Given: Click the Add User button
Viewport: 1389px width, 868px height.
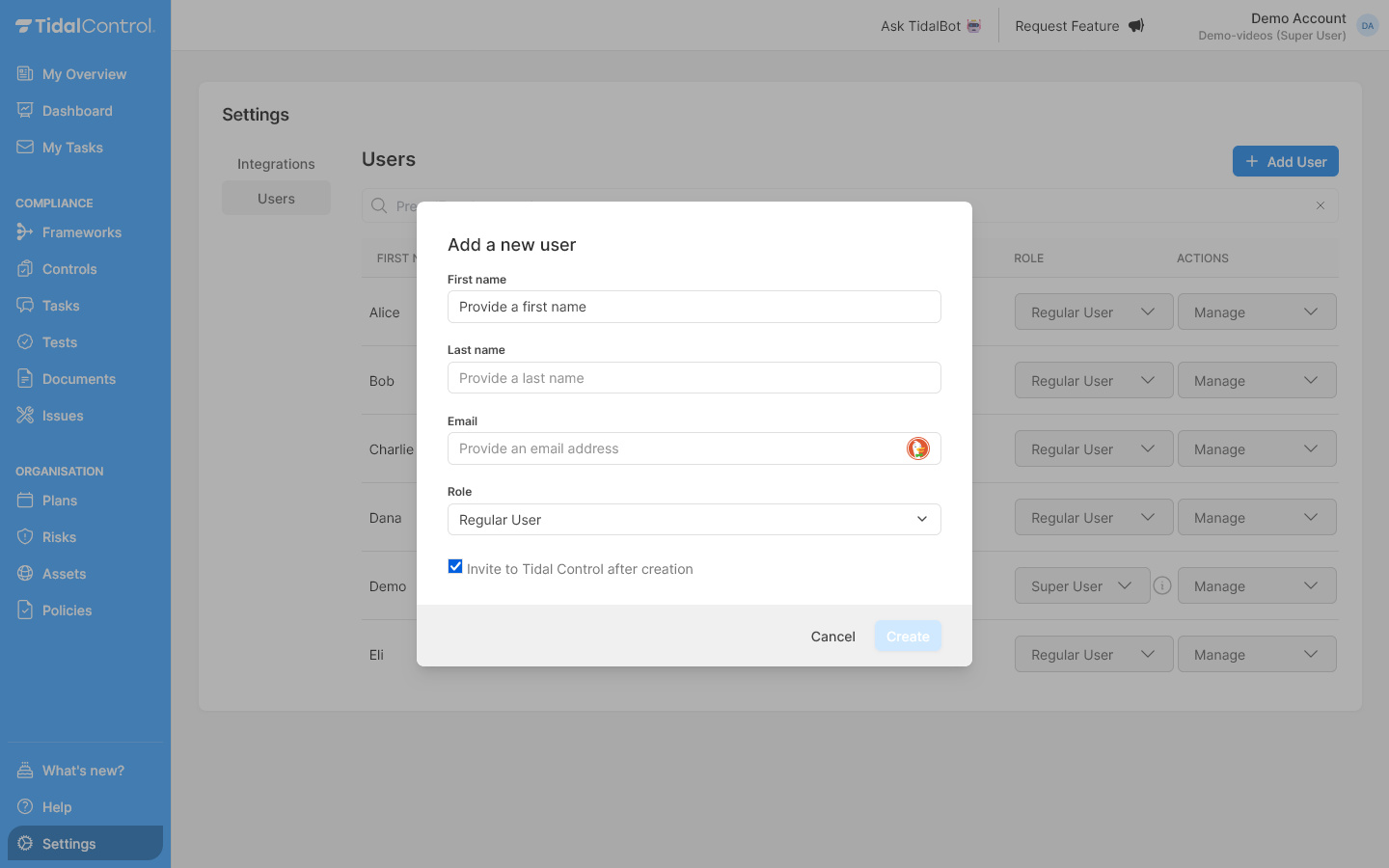Looking at the screenshot, I should 1285,161.
